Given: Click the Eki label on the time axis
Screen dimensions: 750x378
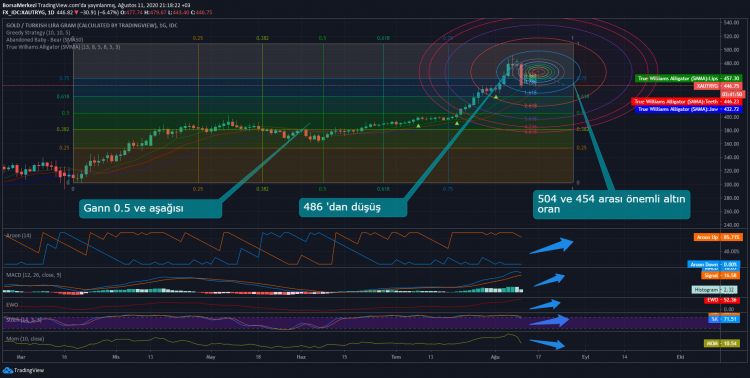Looking at the screenshot, I should (x=681, y=357).
